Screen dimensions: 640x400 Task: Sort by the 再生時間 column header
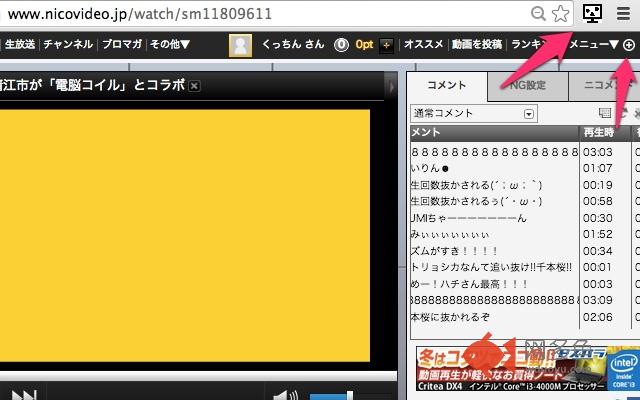(605, 132)
